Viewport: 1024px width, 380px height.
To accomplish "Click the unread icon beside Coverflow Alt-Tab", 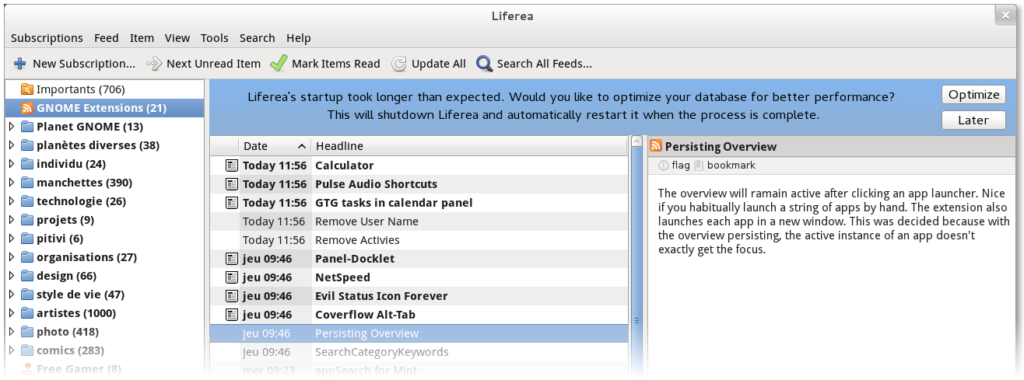I will click(x=231, y=315).
